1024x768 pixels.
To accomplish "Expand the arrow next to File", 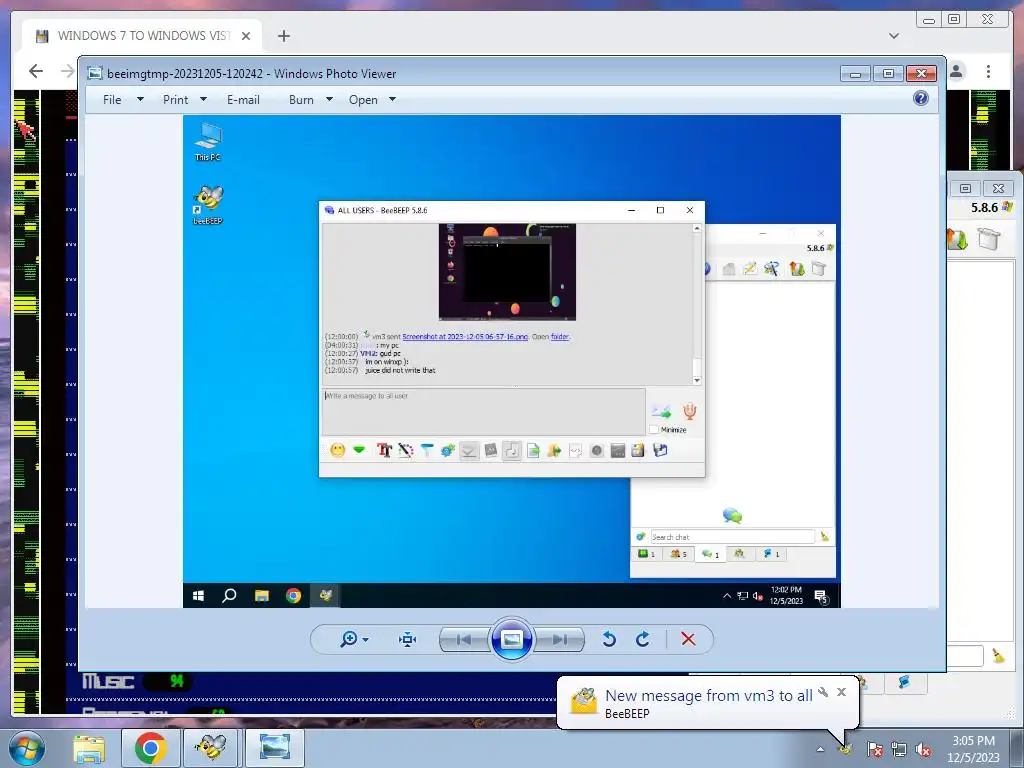I will click(140, 99).
